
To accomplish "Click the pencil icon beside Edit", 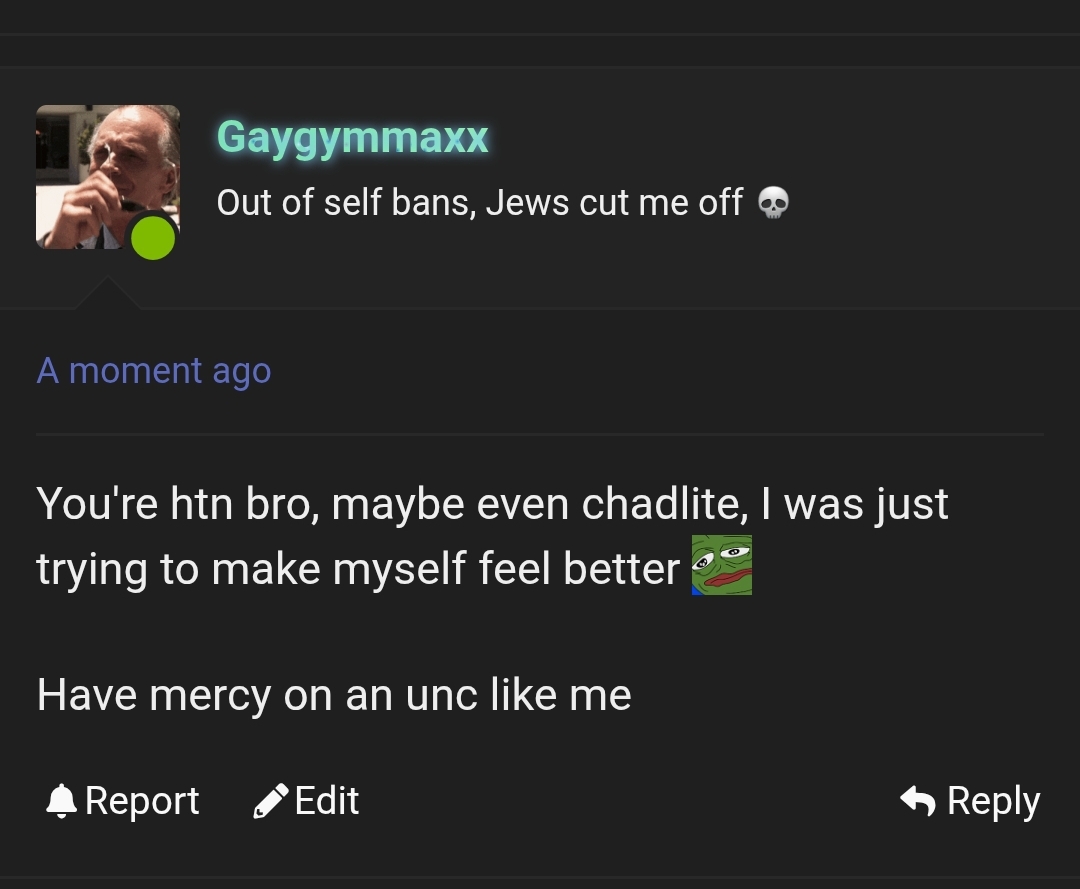I will (x=271, y=801).
